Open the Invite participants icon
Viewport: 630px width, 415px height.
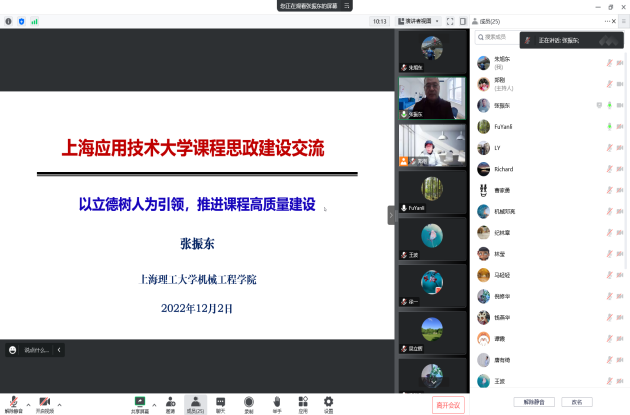(x=170, y=404)
